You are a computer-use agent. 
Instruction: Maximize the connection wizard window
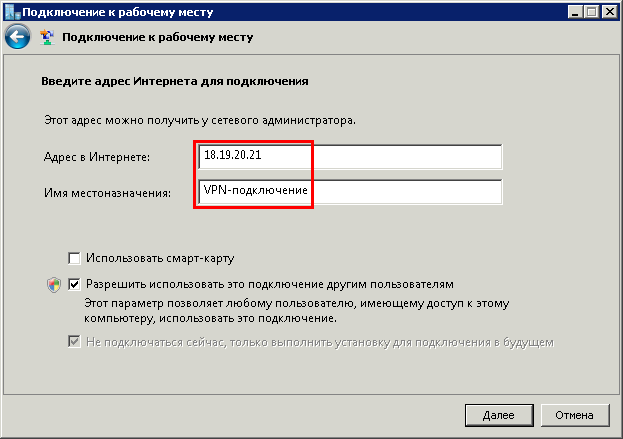(591, 12)
